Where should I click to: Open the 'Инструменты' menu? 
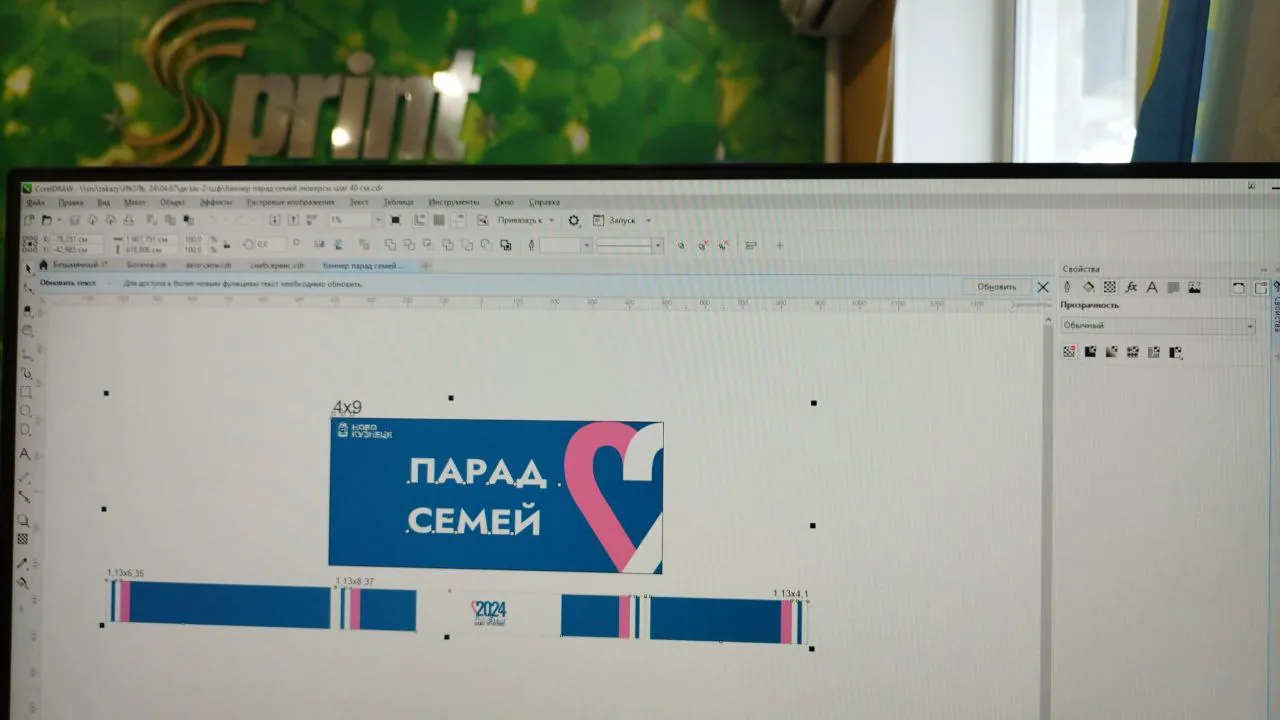point(454,202)
